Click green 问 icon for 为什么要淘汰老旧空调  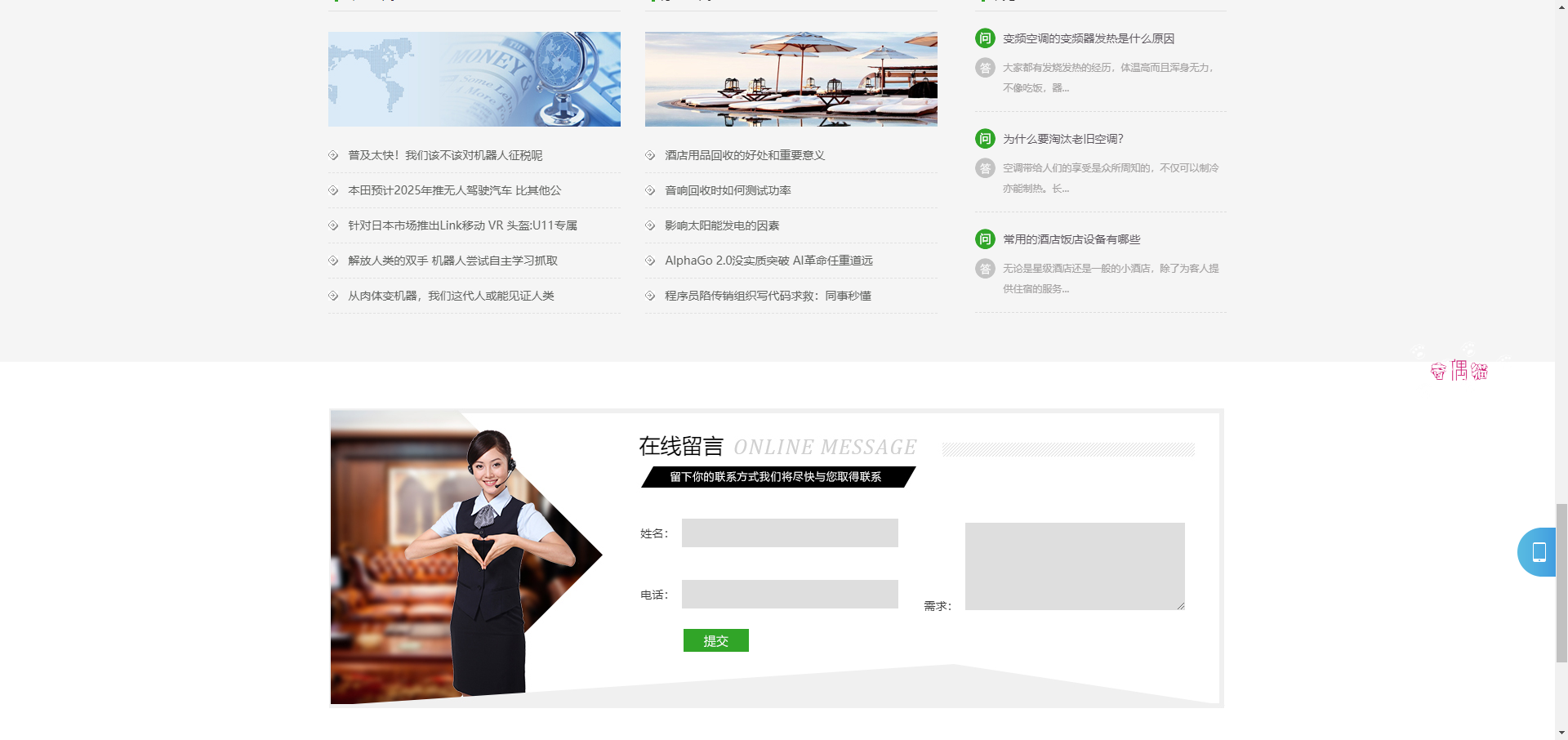[x=985, y=139]
